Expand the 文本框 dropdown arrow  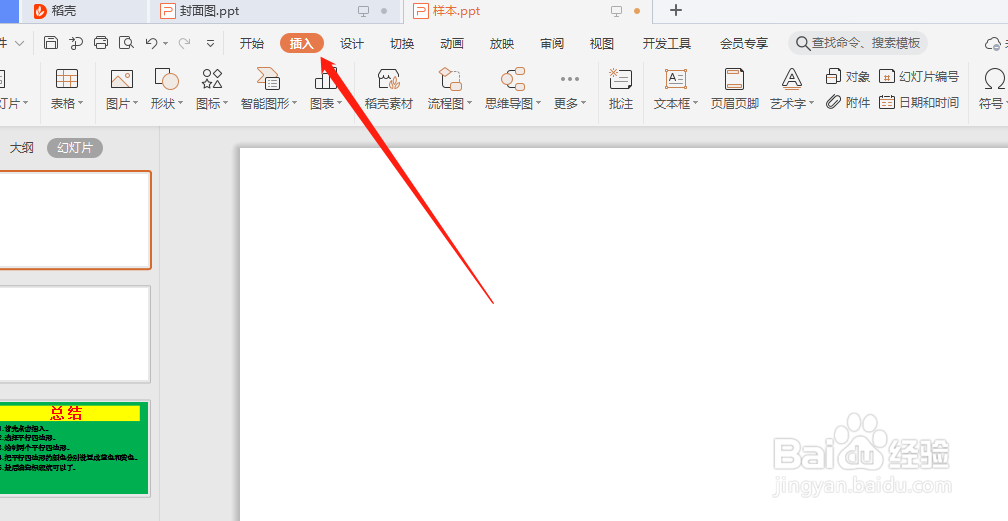[696, 104]
